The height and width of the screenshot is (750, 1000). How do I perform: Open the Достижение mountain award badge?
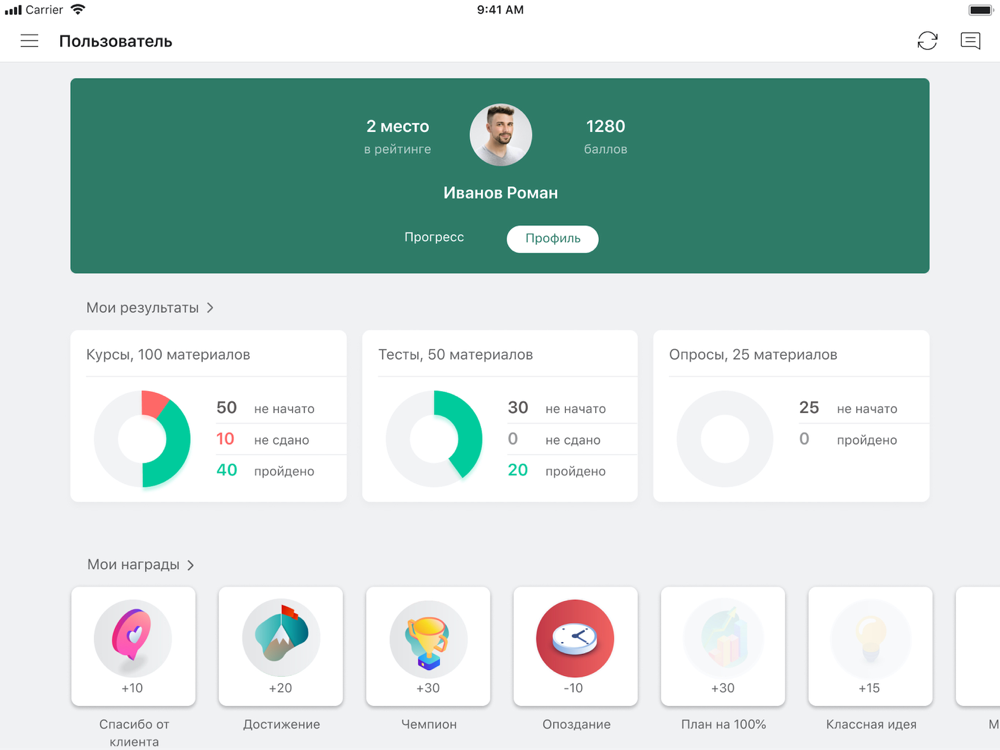pyautogui.click(x=281, y=646)
